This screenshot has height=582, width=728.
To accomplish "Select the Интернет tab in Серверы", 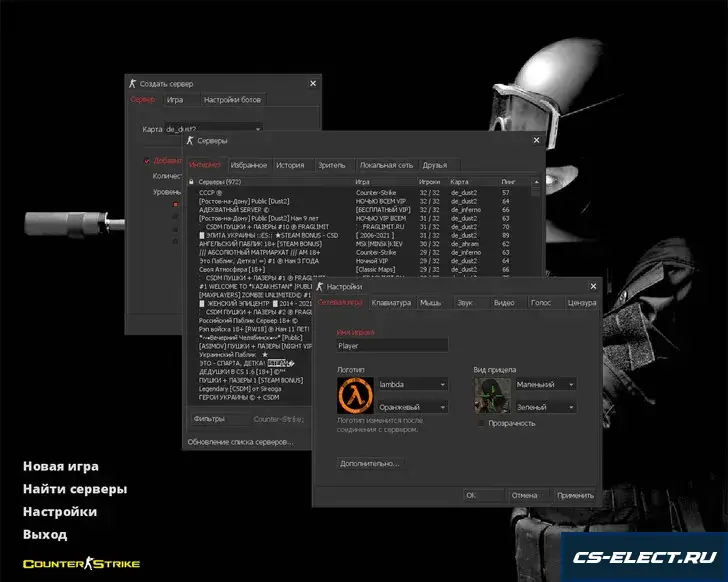I will (205, 165).
